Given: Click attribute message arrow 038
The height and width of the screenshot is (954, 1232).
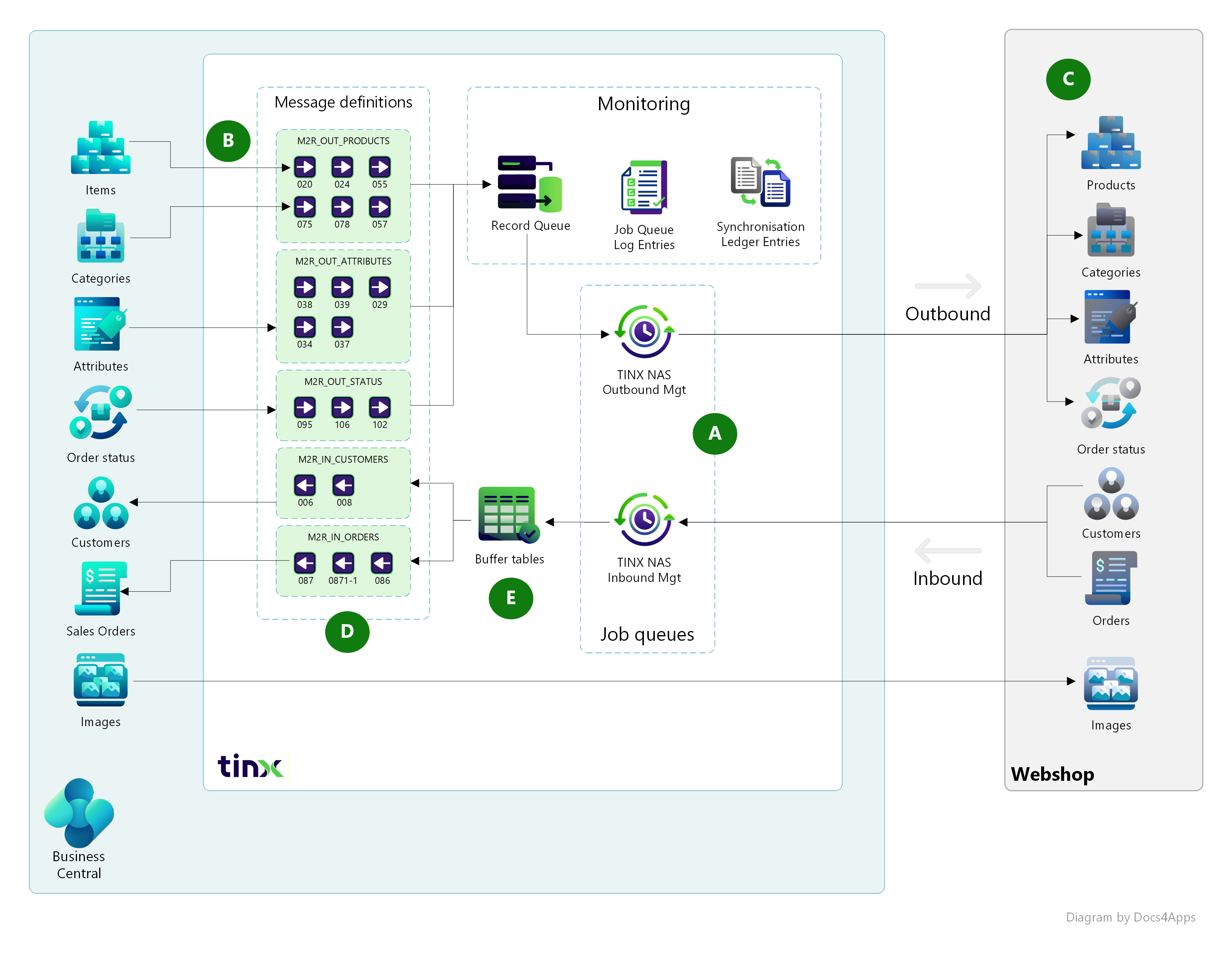Looking at the screenshot, I should pos(305,287).
